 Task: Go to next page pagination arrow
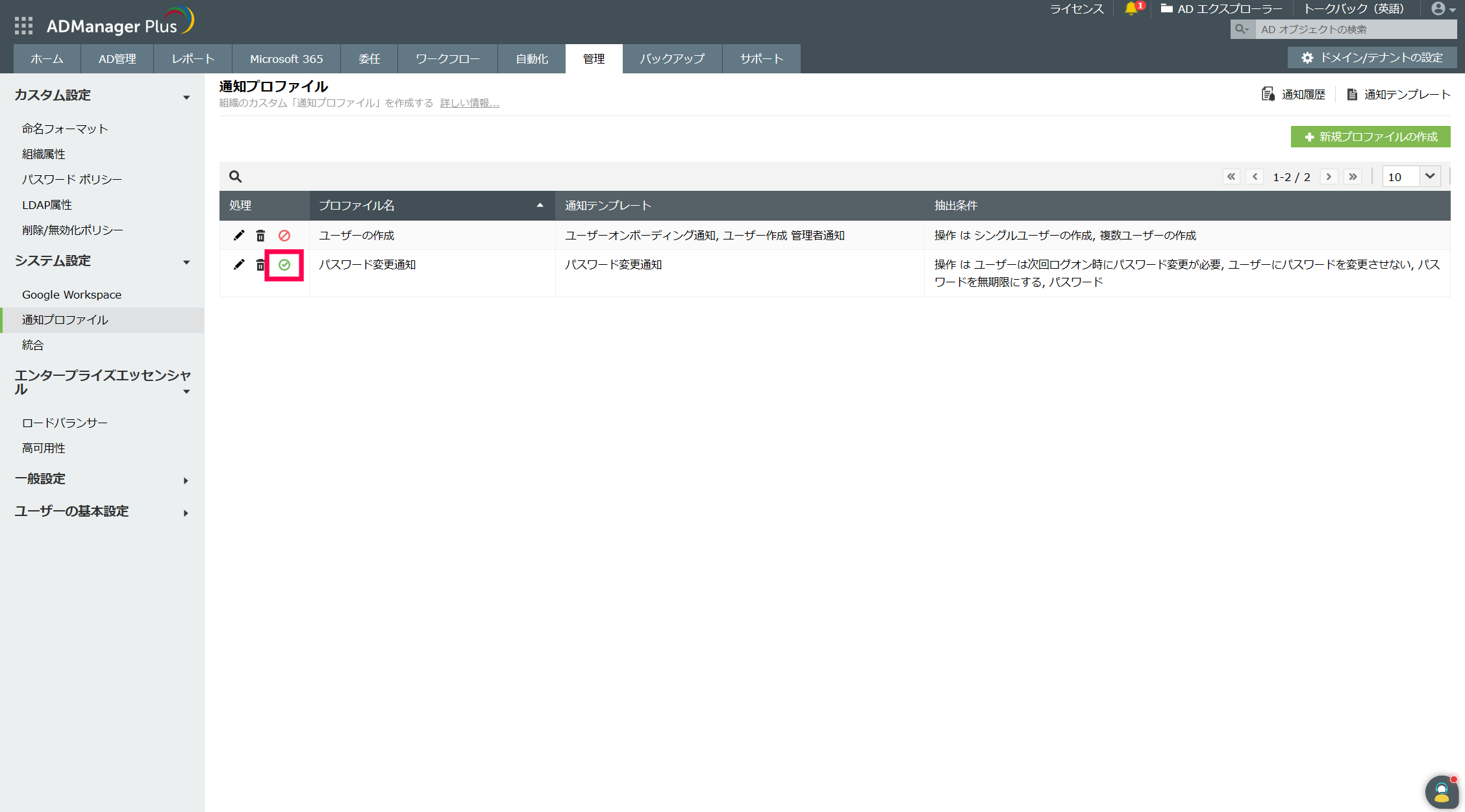[1329, 177]
